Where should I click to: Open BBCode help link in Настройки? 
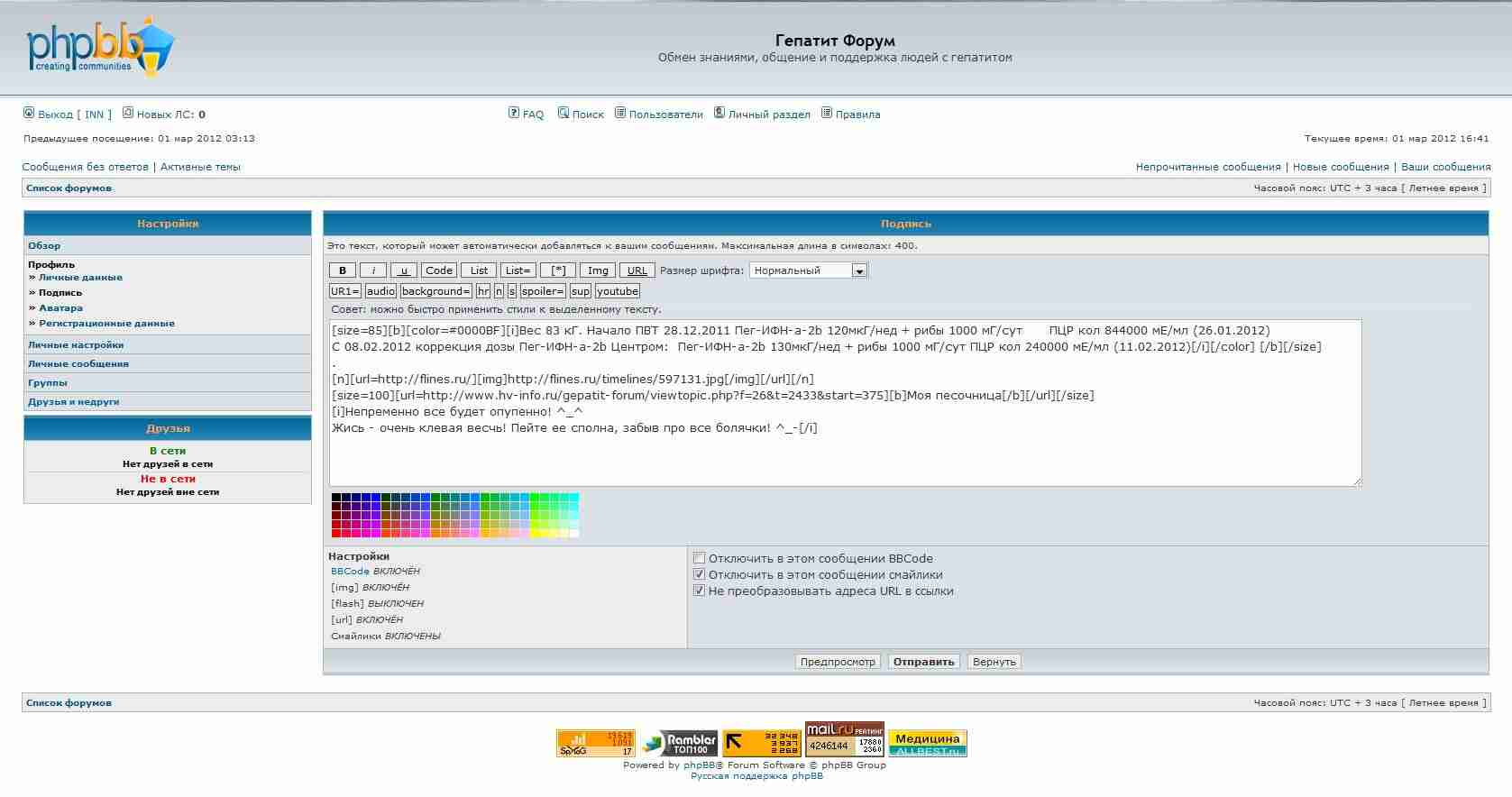350,571
